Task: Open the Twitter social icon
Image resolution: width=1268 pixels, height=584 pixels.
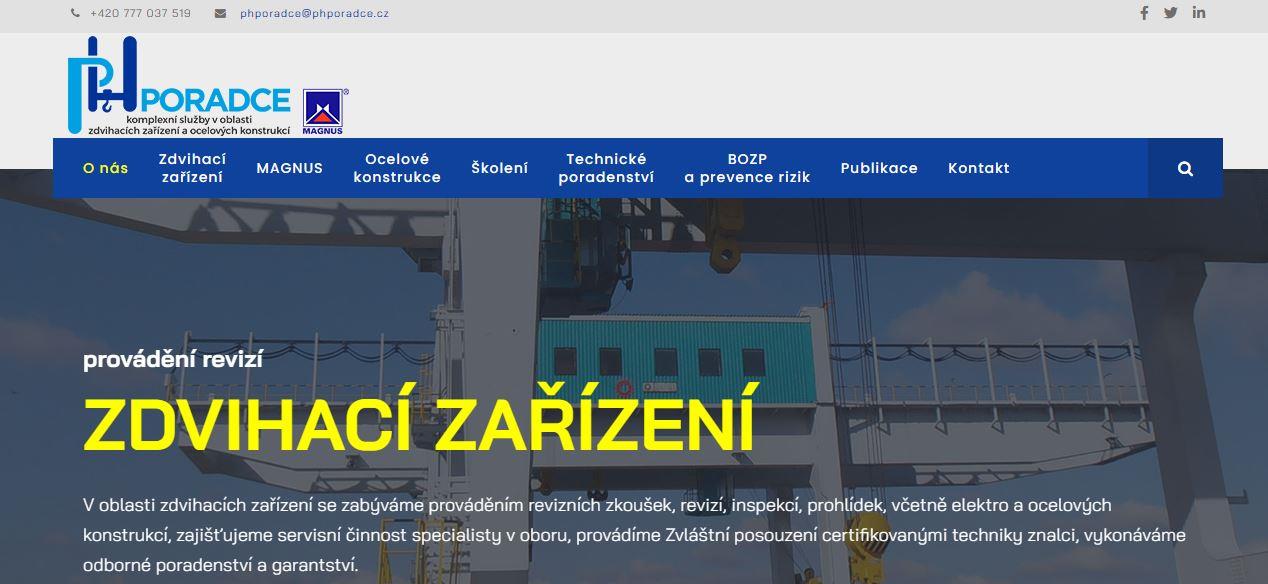Action: coord(1170,13)
